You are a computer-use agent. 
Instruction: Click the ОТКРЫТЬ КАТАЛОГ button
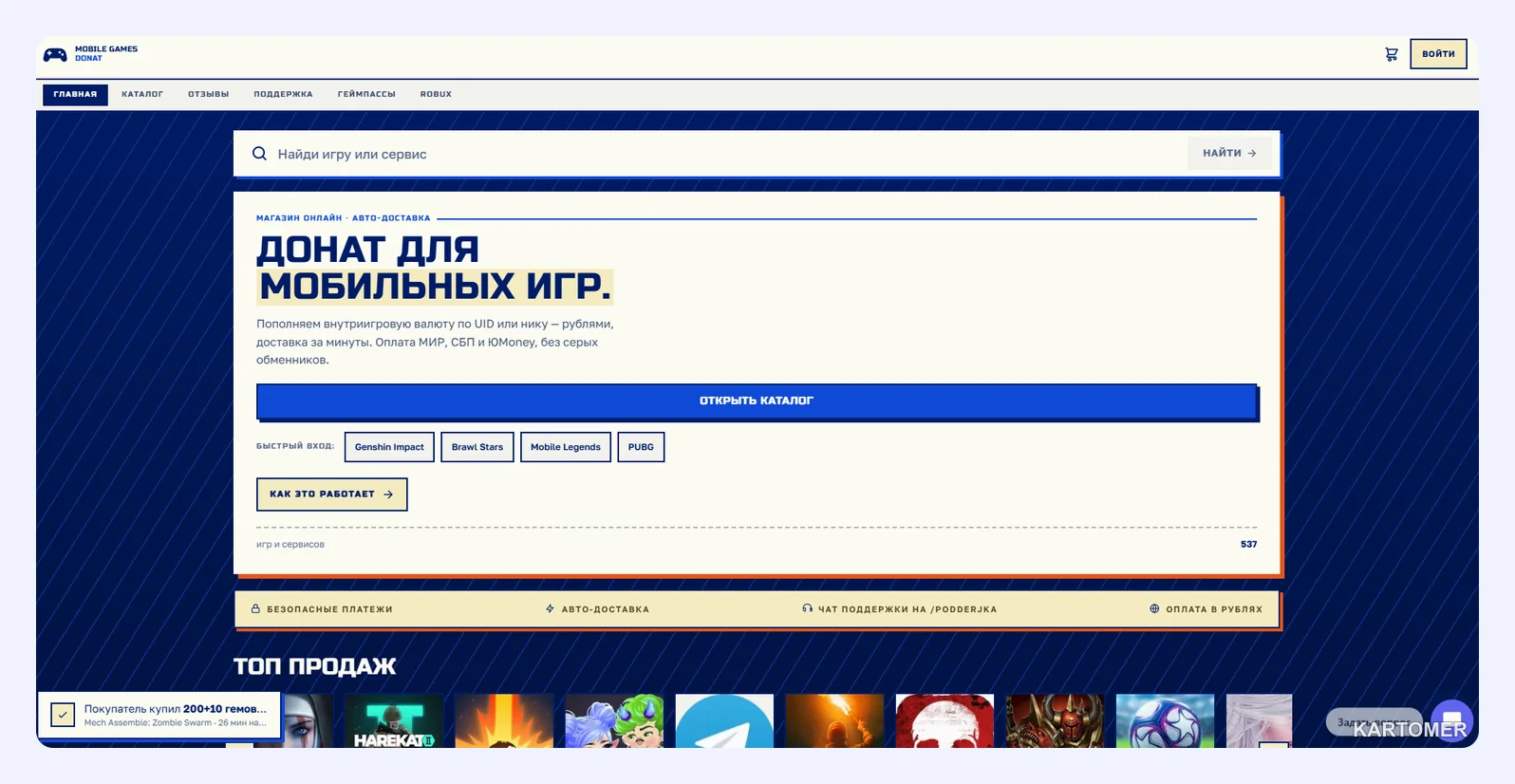tap(757, 401)
